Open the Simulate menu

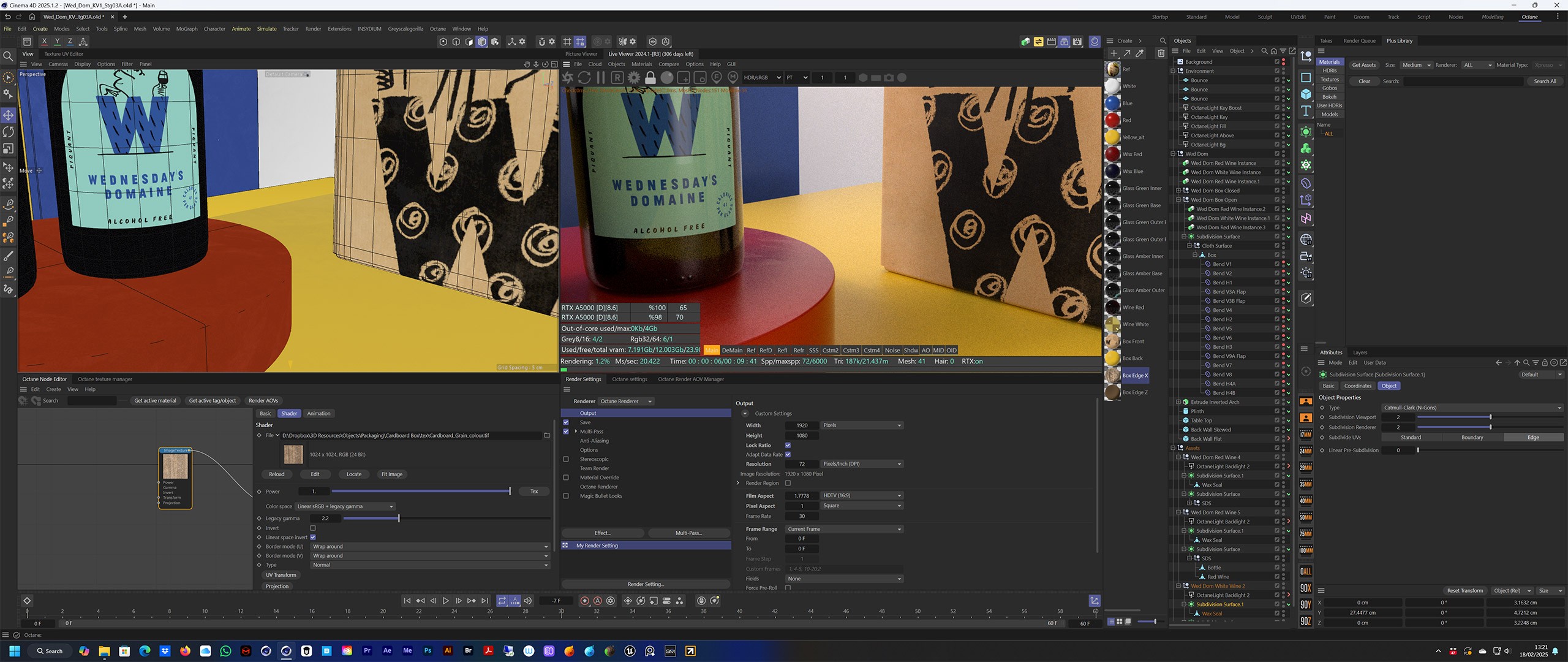[266, 29]
